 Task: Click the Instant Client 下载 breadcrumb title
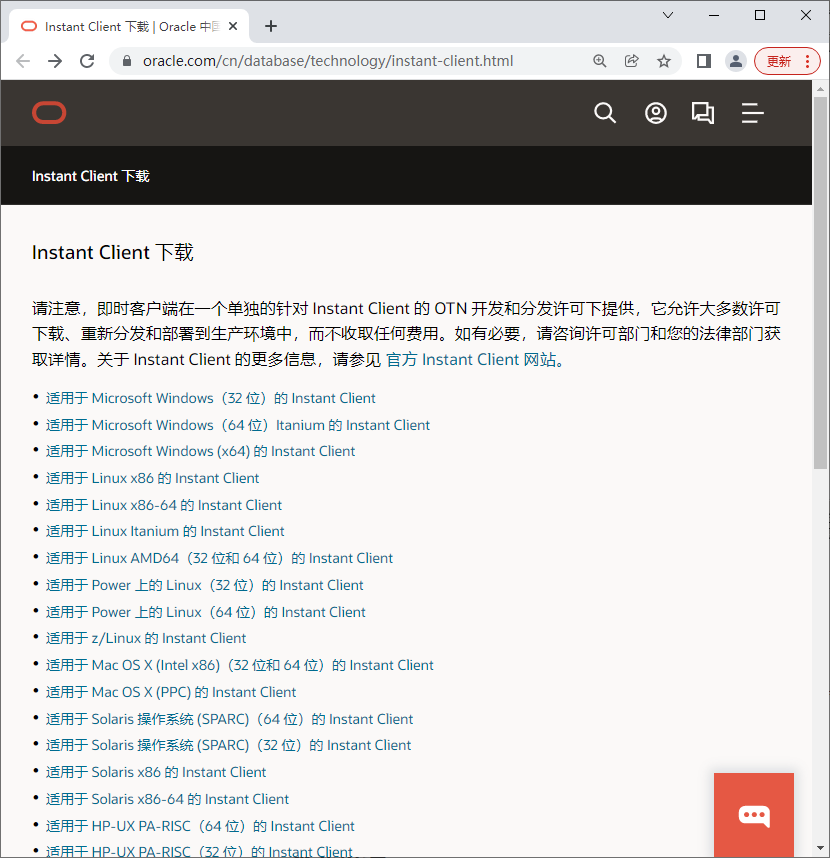tap(90, 176)
